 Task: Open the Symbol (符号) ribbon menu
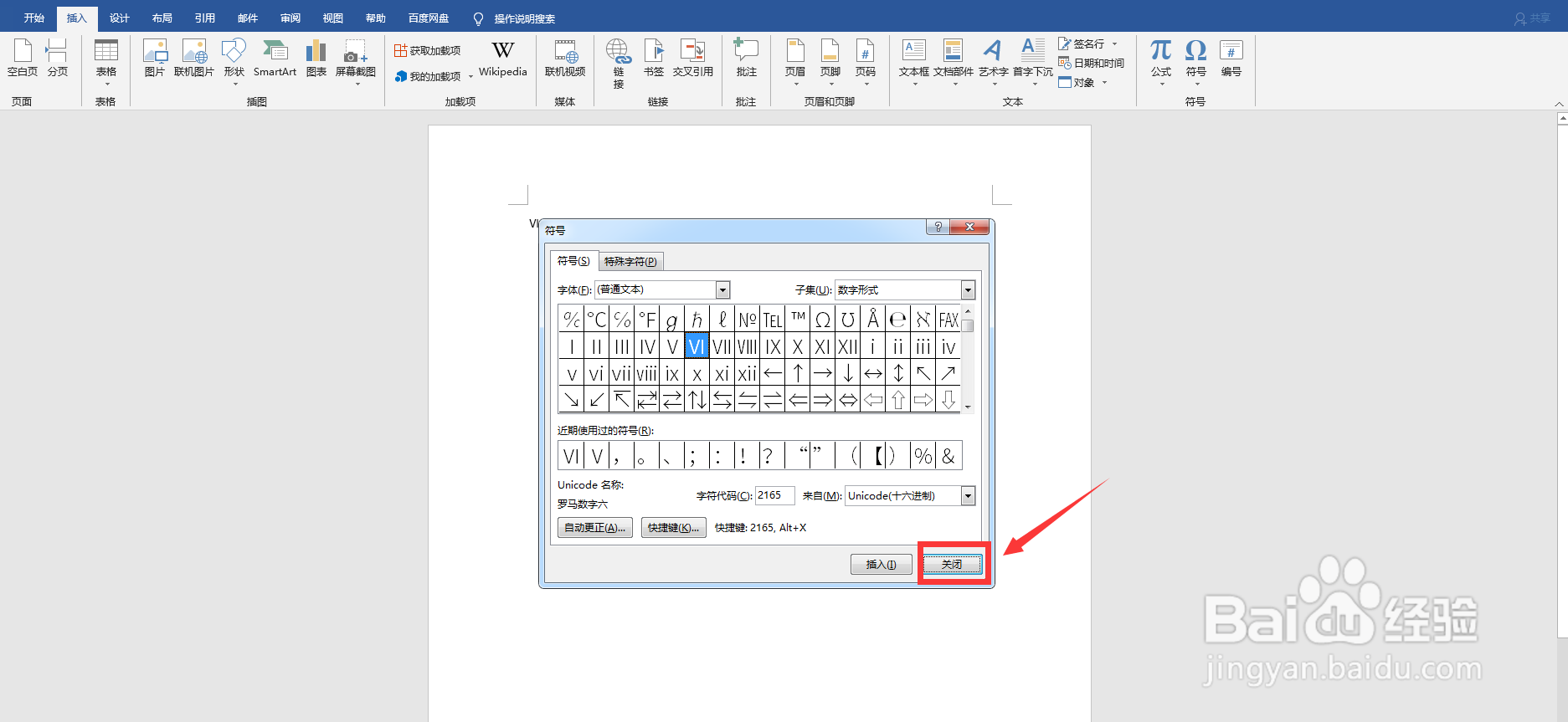pyautogui.click(x=1196, y=62)
